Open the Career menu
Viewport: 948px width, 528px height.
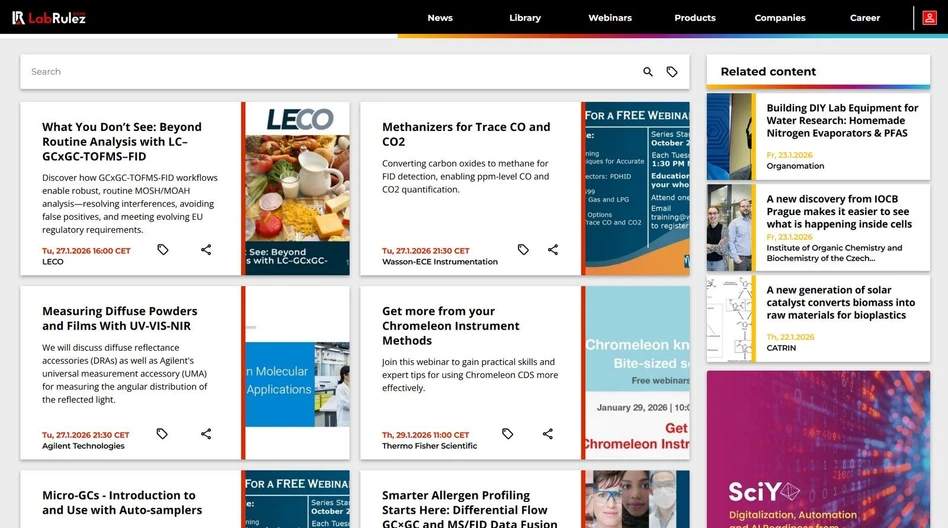click(865, 18)
